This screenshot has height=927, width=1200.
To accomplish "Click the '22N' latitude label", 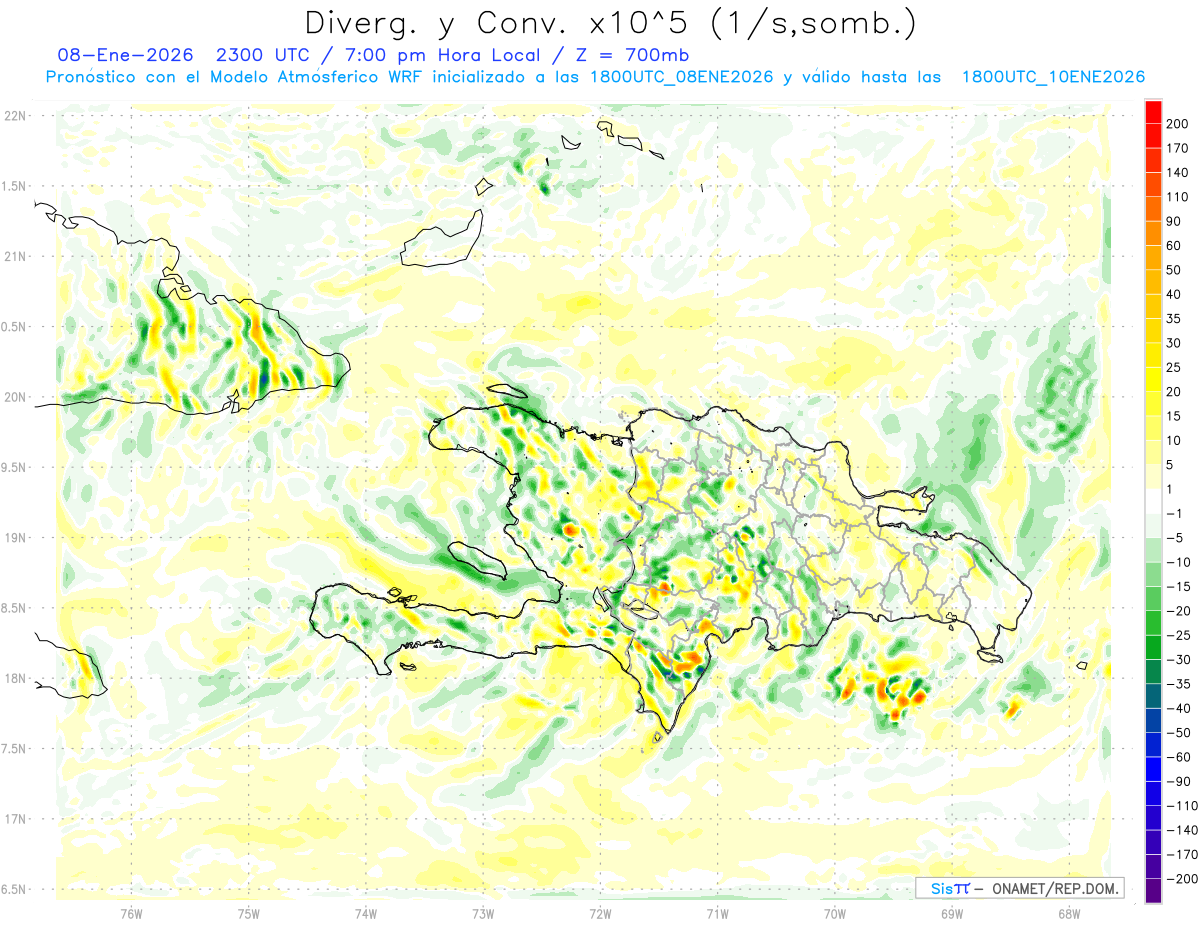I will (14, 115).
